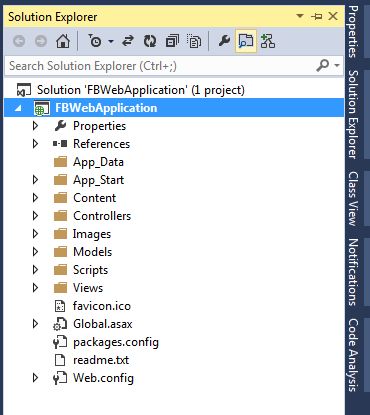
Task: Click the Back navigation arrow icon
Action: [x=19, y=41]
